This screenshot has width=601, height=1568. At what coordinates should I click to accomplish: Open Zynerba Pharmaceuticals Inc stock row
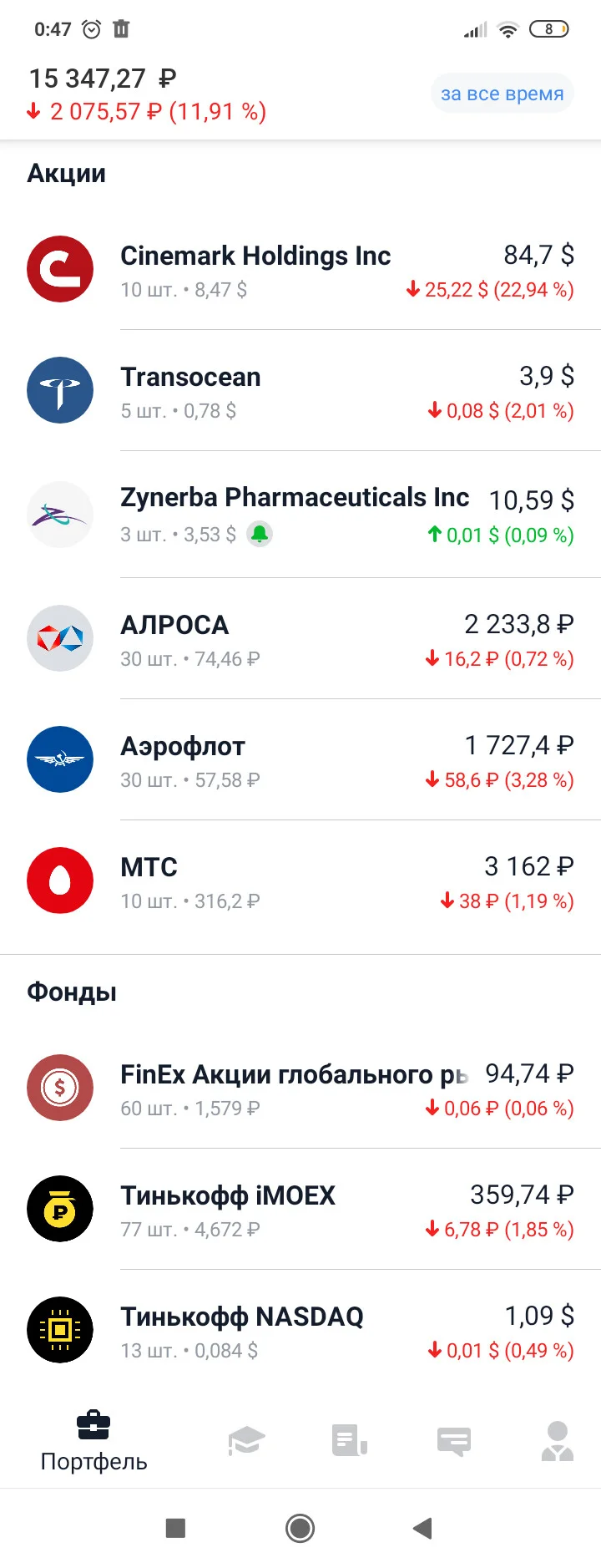tap(300, 515)
